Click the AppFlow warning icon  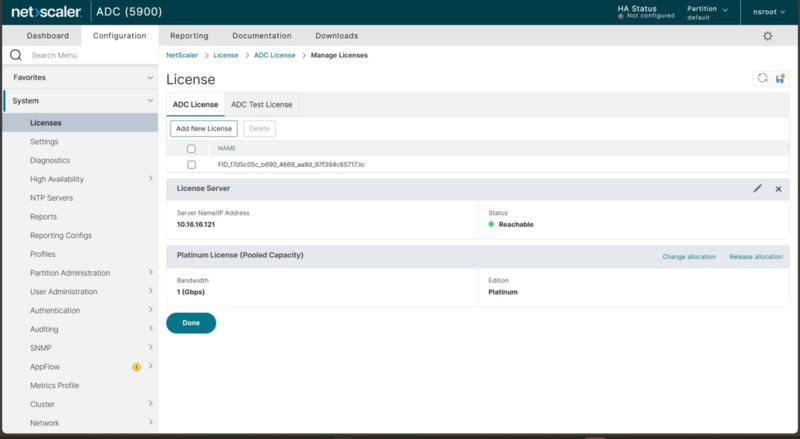(136, 367)
